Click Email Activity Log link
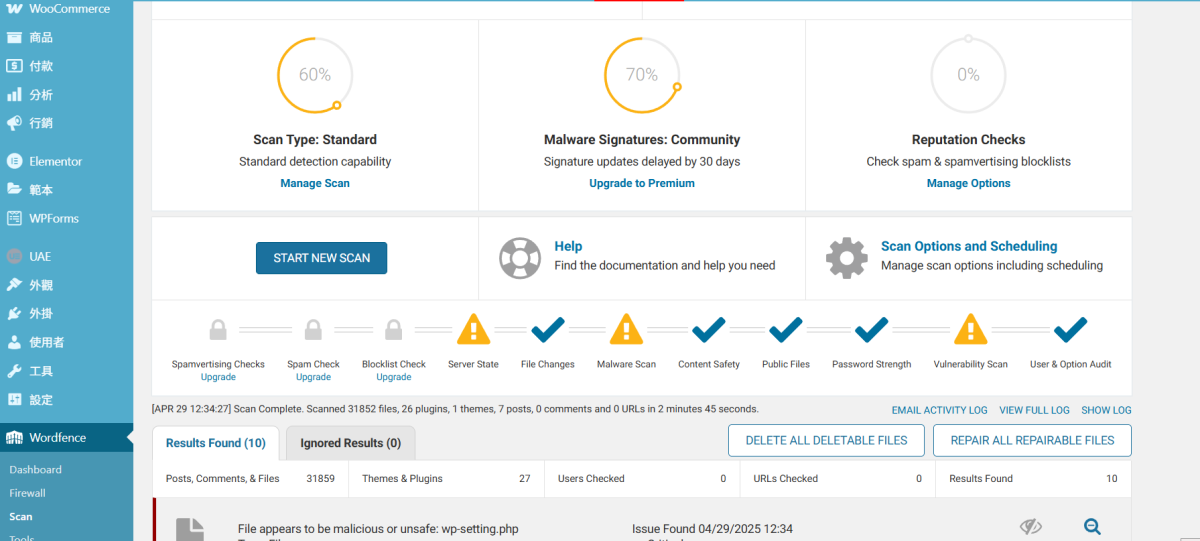Screen dimensions: 1200x541 click(940, 410)
